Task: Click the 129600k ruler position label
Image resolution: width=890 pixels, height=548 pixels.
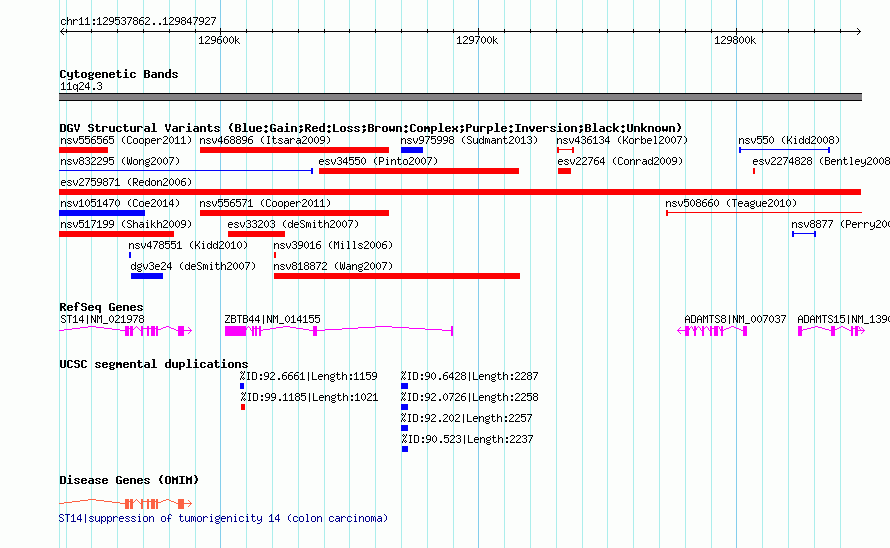Action: (219, 40)
